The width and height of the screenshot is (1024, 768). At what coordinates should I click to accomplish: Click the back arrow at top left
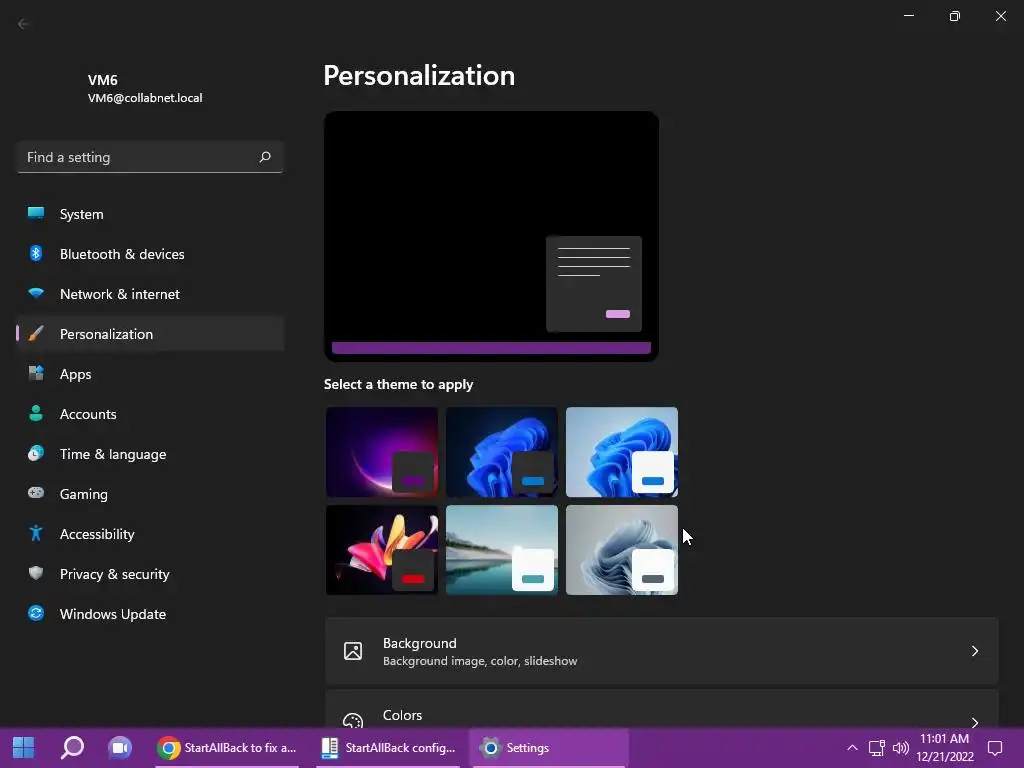[x=24, y=24]
